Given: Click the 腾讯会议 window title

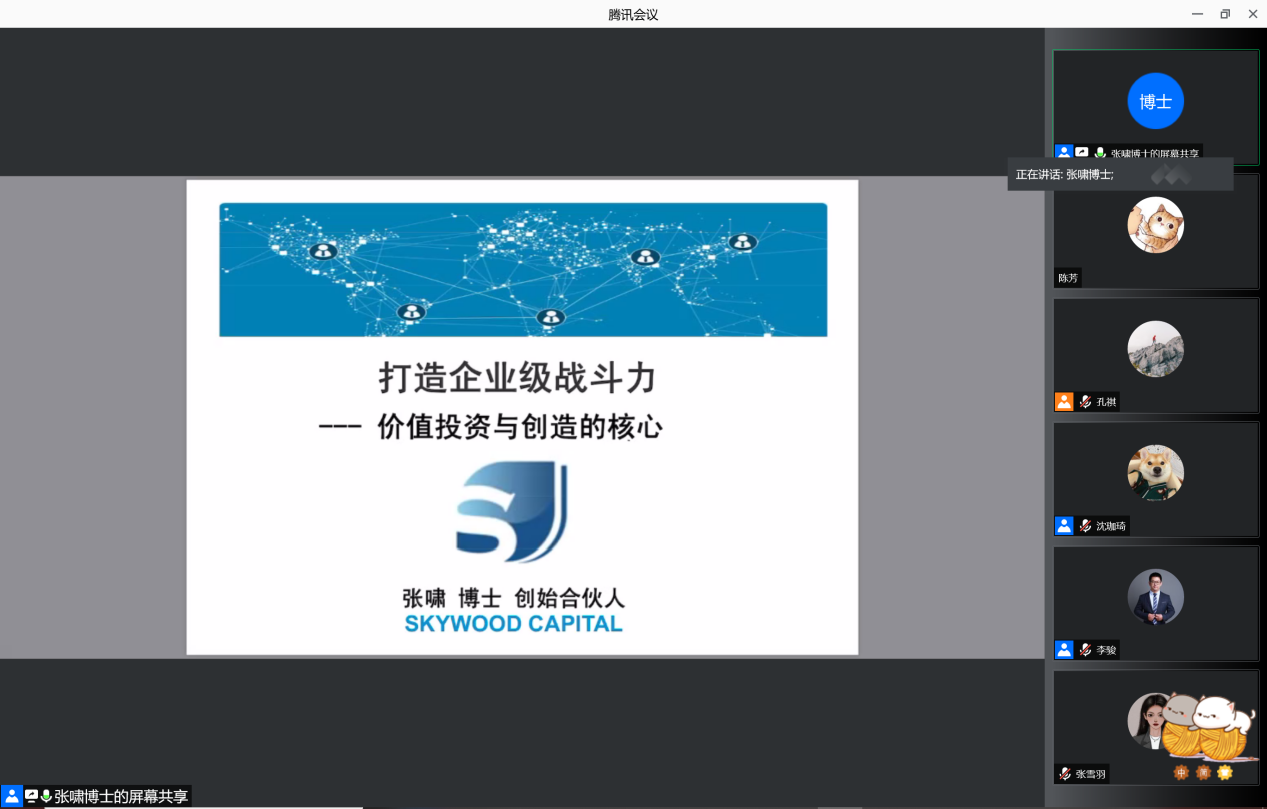Looking at the screenshot, I should 633,14.
